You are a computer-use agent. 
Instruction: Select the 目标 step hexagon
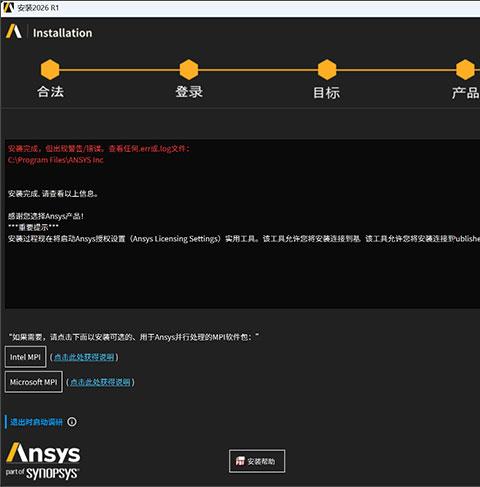(x=327, y=70)
